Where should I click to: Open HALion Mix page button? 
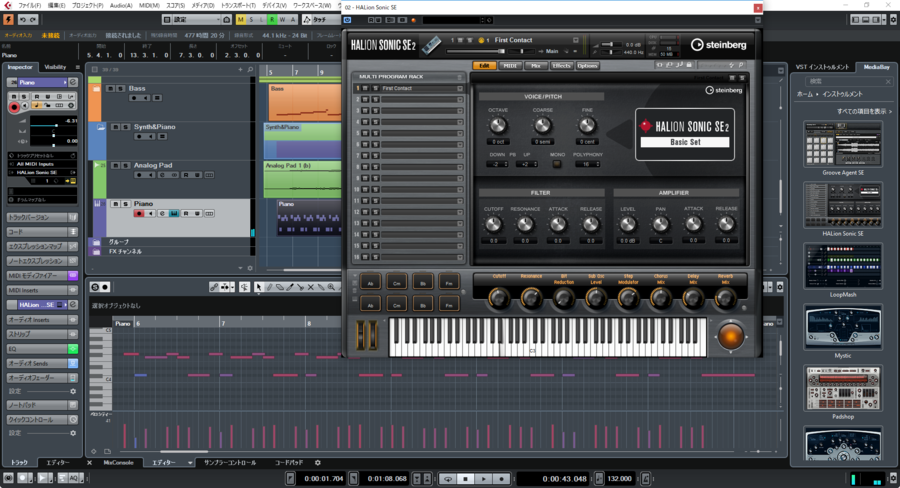point(536,65)
